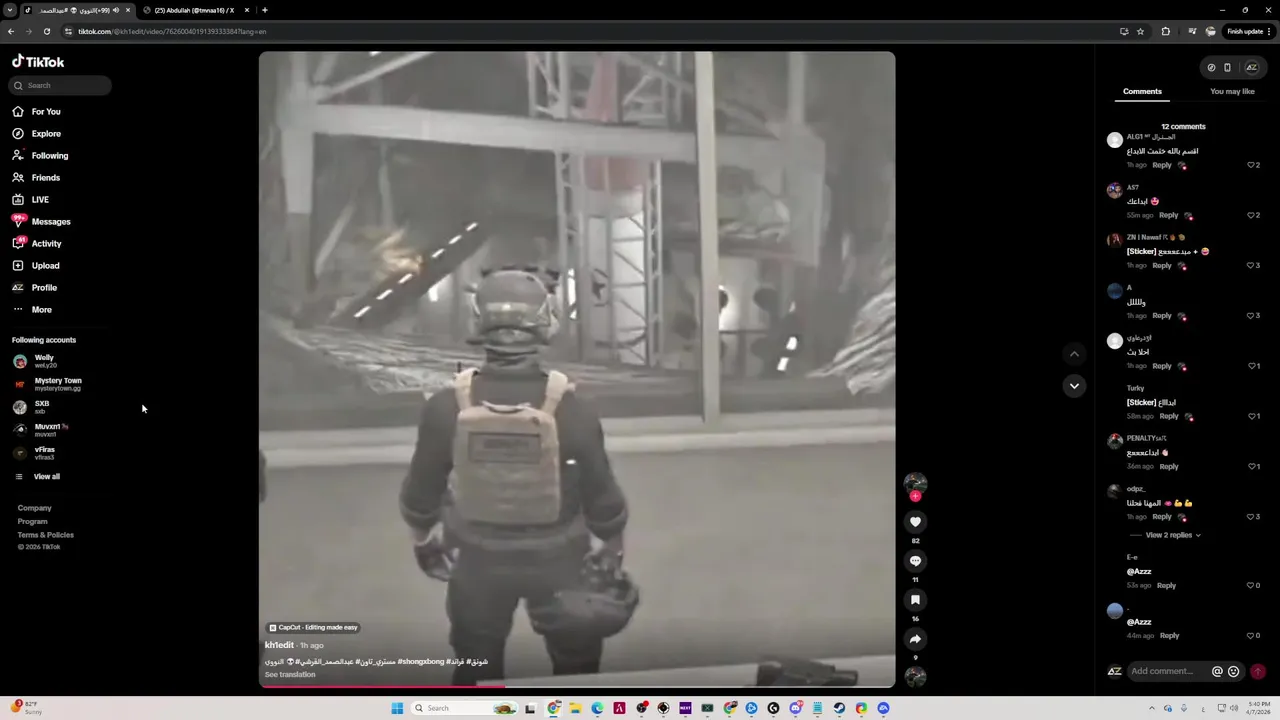Image resolution: width=1280 pixels, height=720 pixels.
Task: Click the TikTok logo
Action: point(38,62)
